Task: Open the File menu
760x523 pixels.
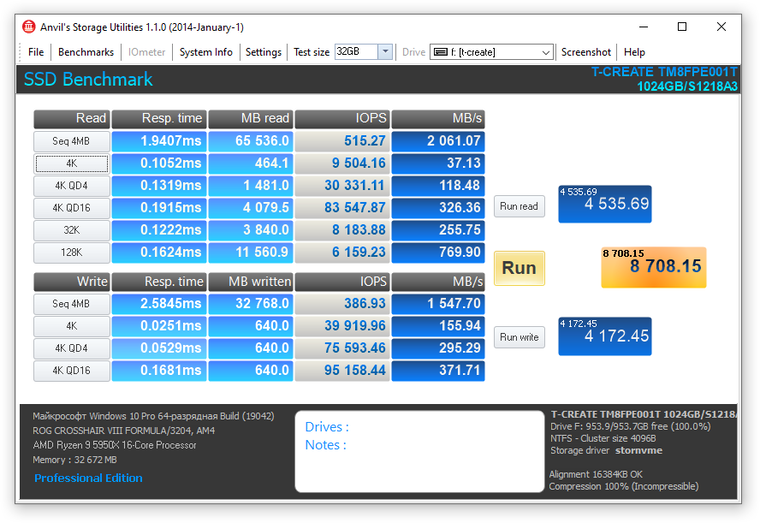Action: click(36, 52)
